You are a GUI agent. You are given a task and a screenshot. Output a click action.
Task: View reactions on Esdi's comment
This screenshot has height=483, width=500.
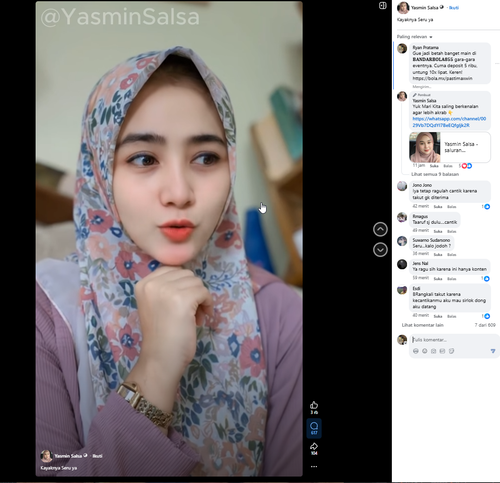click(486, 316)
